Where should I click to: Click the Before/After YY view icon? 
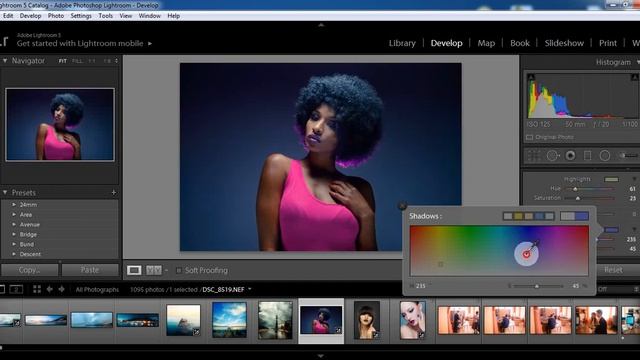point(154,270)
